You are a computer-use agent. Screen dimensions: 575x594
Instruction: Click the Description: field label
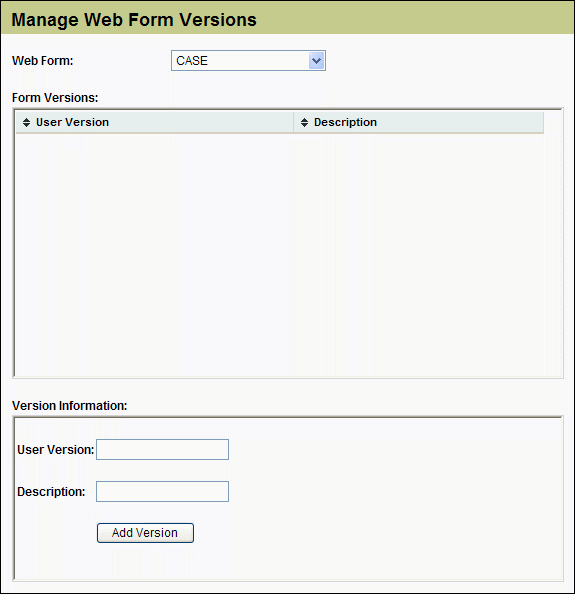click(x=51, y=492)
